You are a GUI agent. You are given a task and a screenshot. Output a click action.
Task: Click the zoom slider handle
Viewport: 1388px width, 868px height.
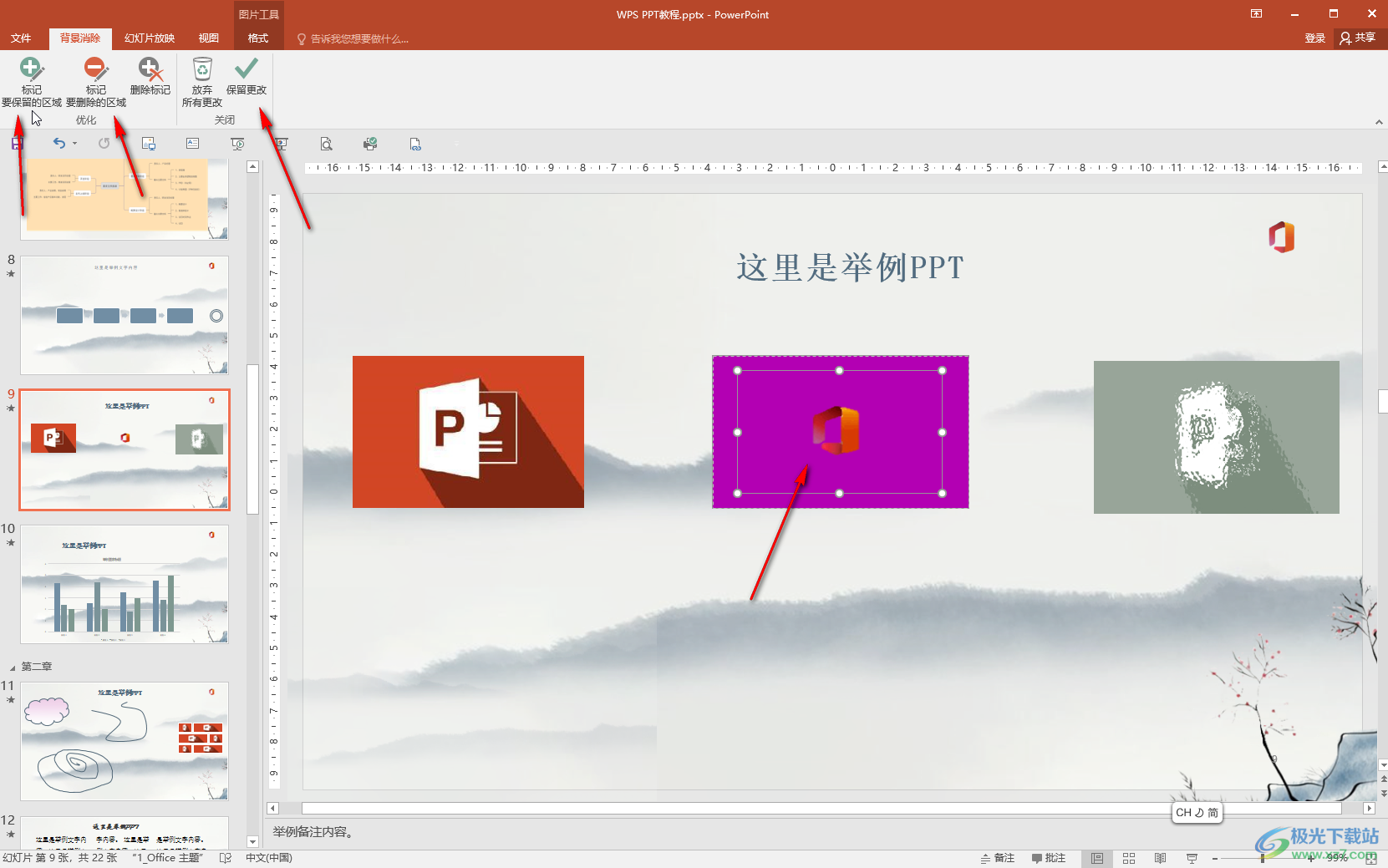1263,858
